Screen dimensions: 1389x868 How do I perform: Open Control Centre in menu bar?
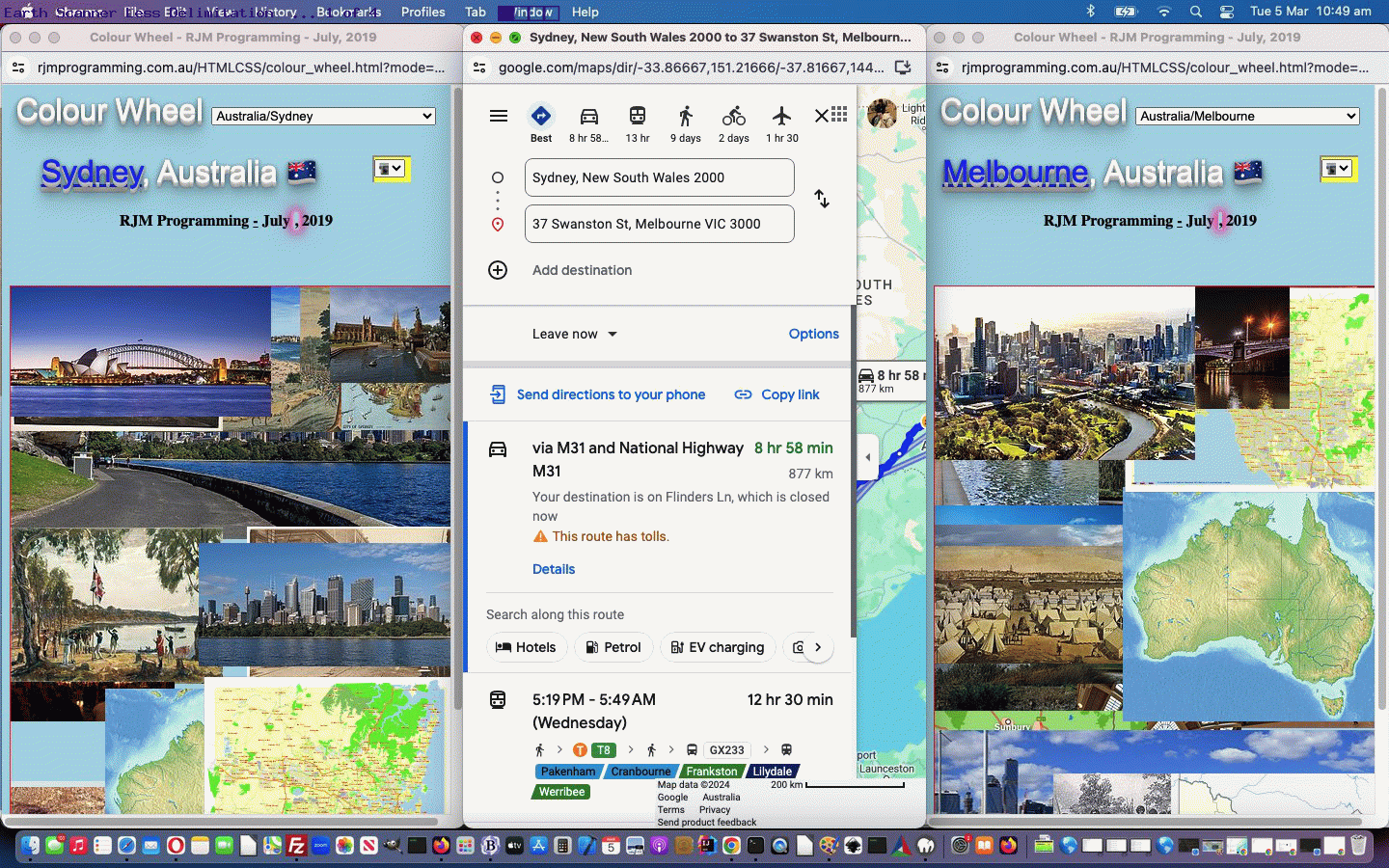[x=1227, y=12]
